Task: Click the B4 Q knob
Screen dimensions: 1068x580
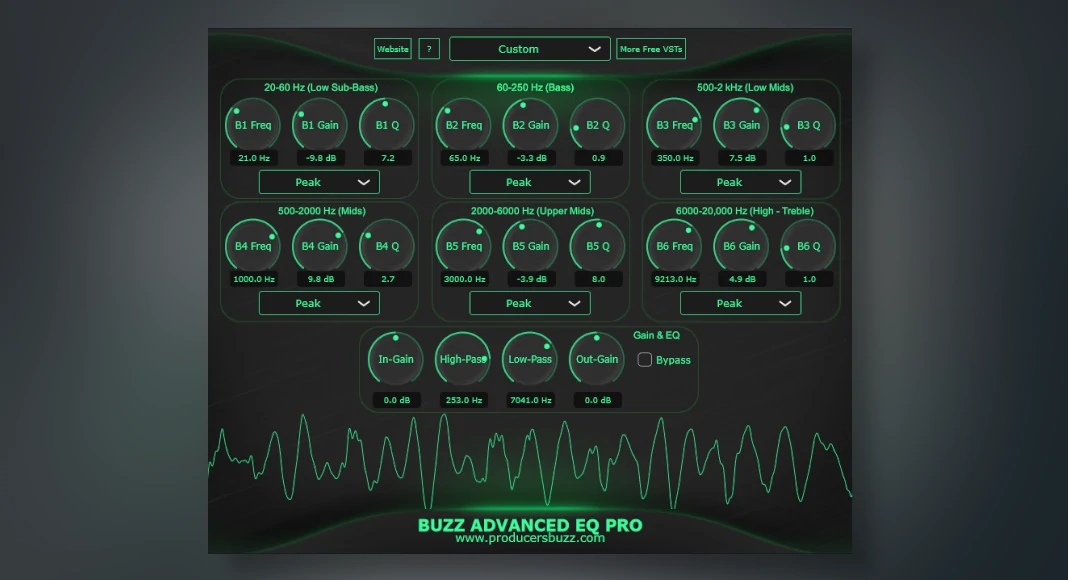Action: 387,246
